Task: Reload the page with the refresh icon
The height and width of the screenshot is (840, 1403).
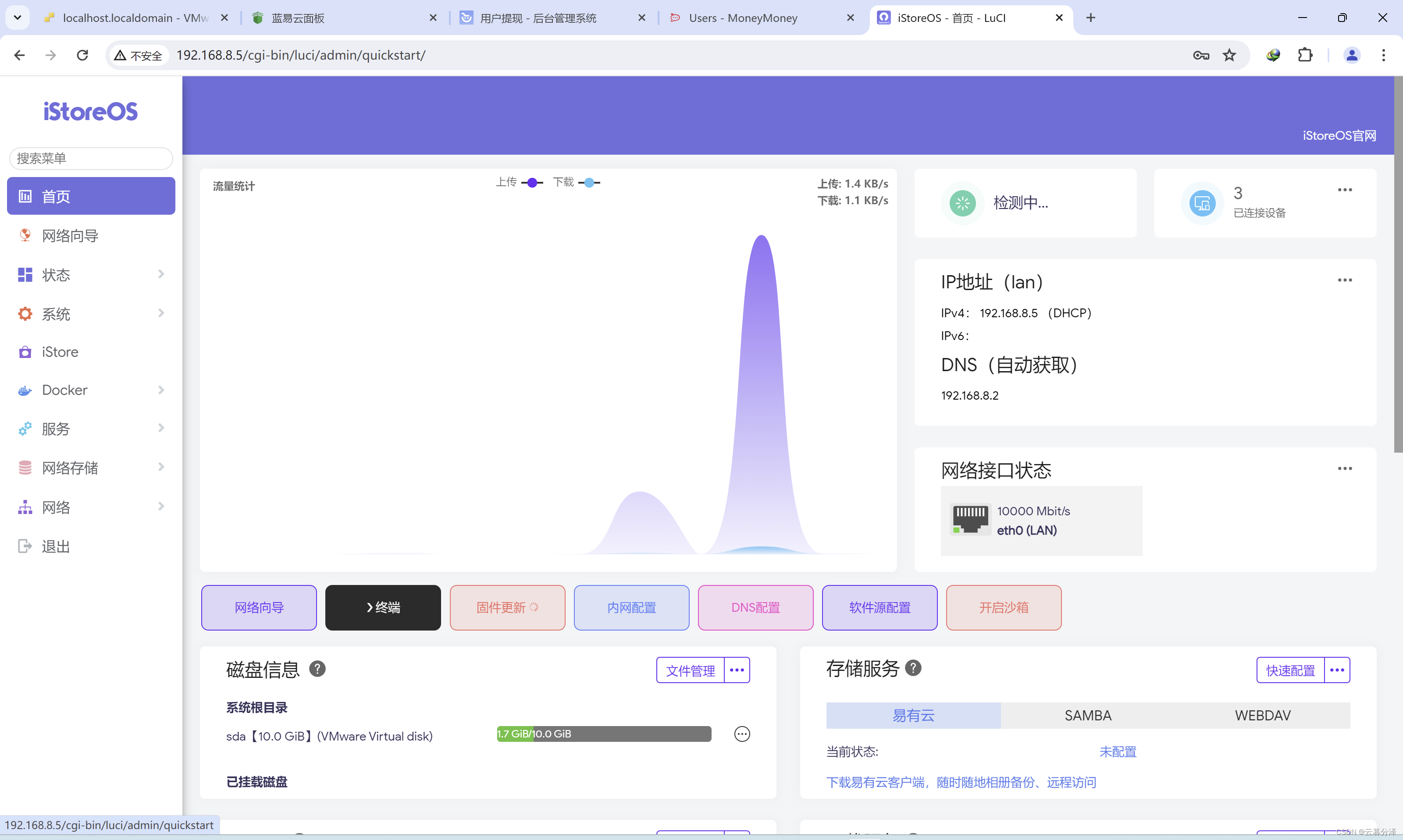Action: [x=83, y=55]
